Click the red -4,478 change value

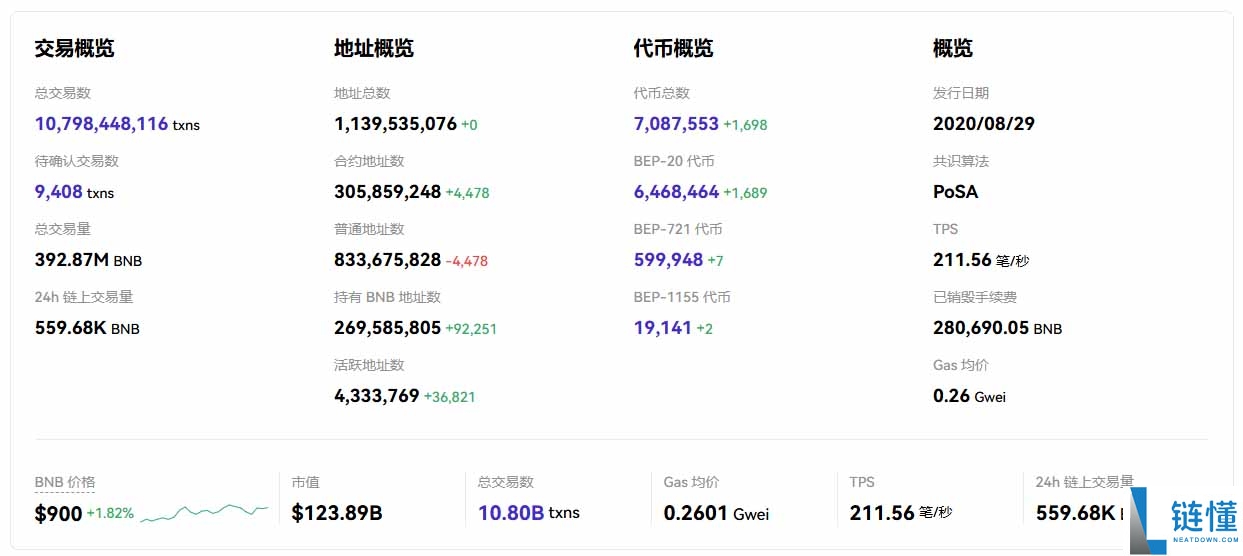coord(467,261)
